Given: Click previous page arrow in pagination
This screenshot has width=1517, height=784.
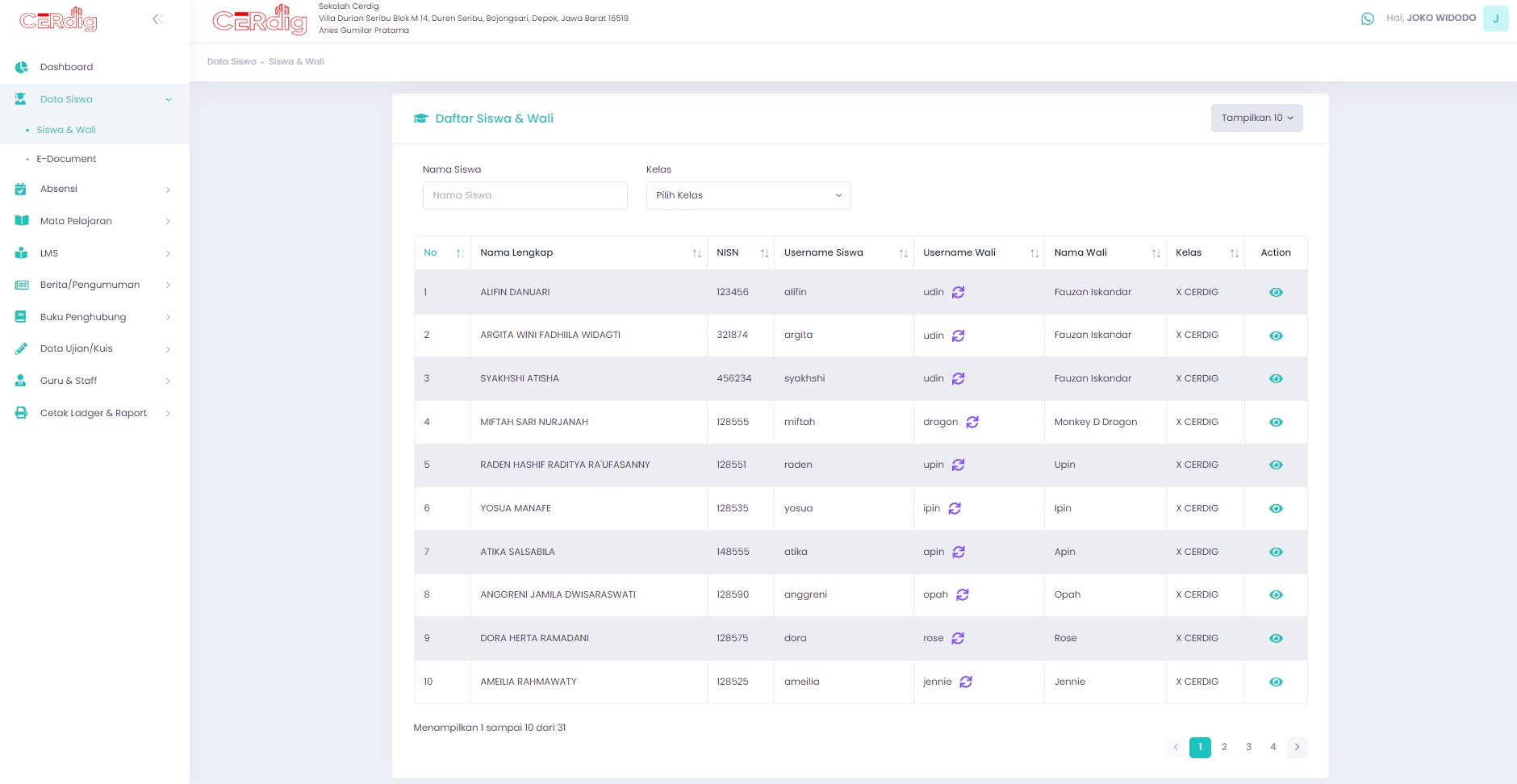Looking at the screenshot, I should [1176, 747].
